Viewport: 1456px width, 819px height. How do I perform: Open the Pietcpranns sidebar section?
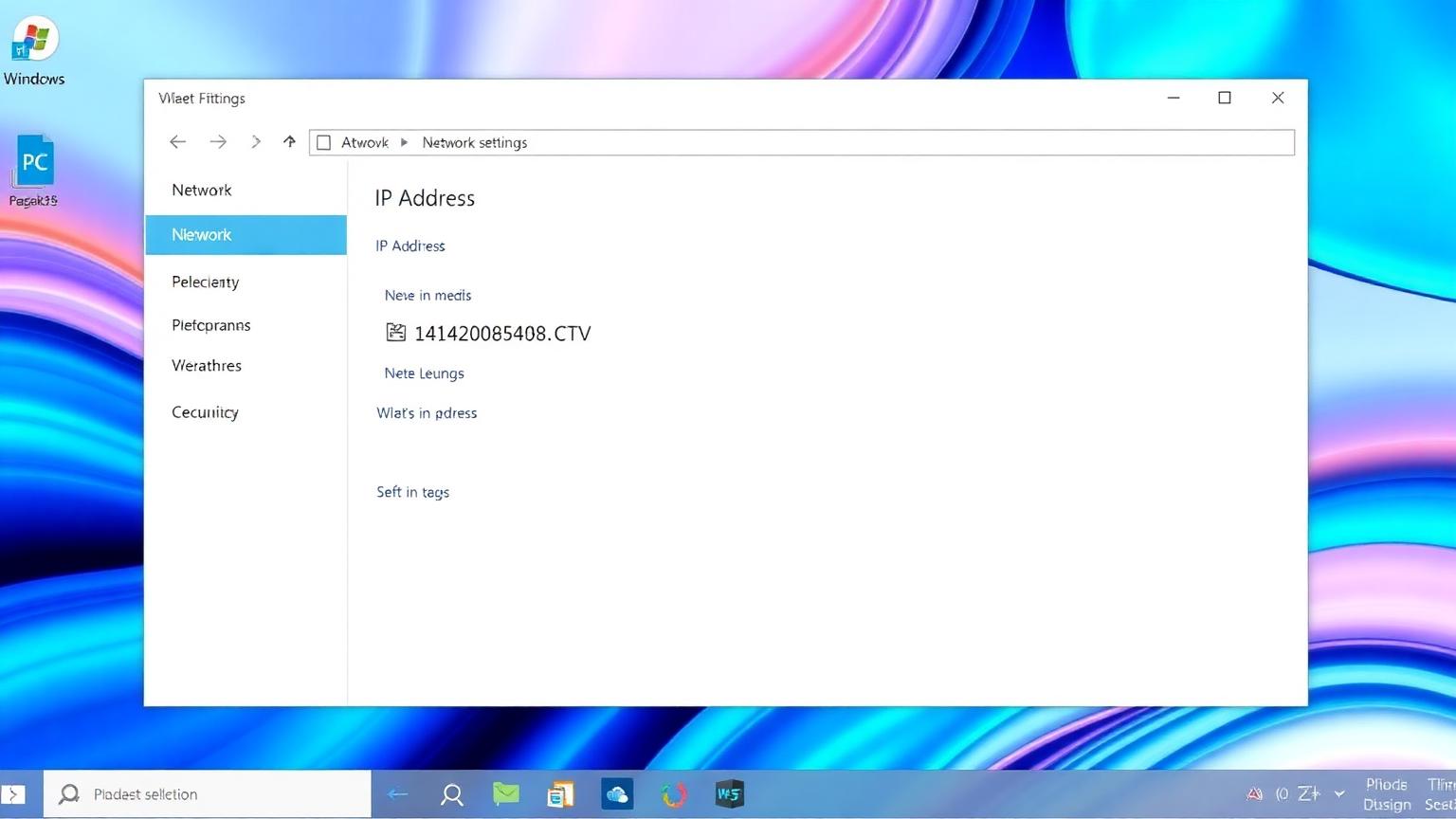click(211, 325)
